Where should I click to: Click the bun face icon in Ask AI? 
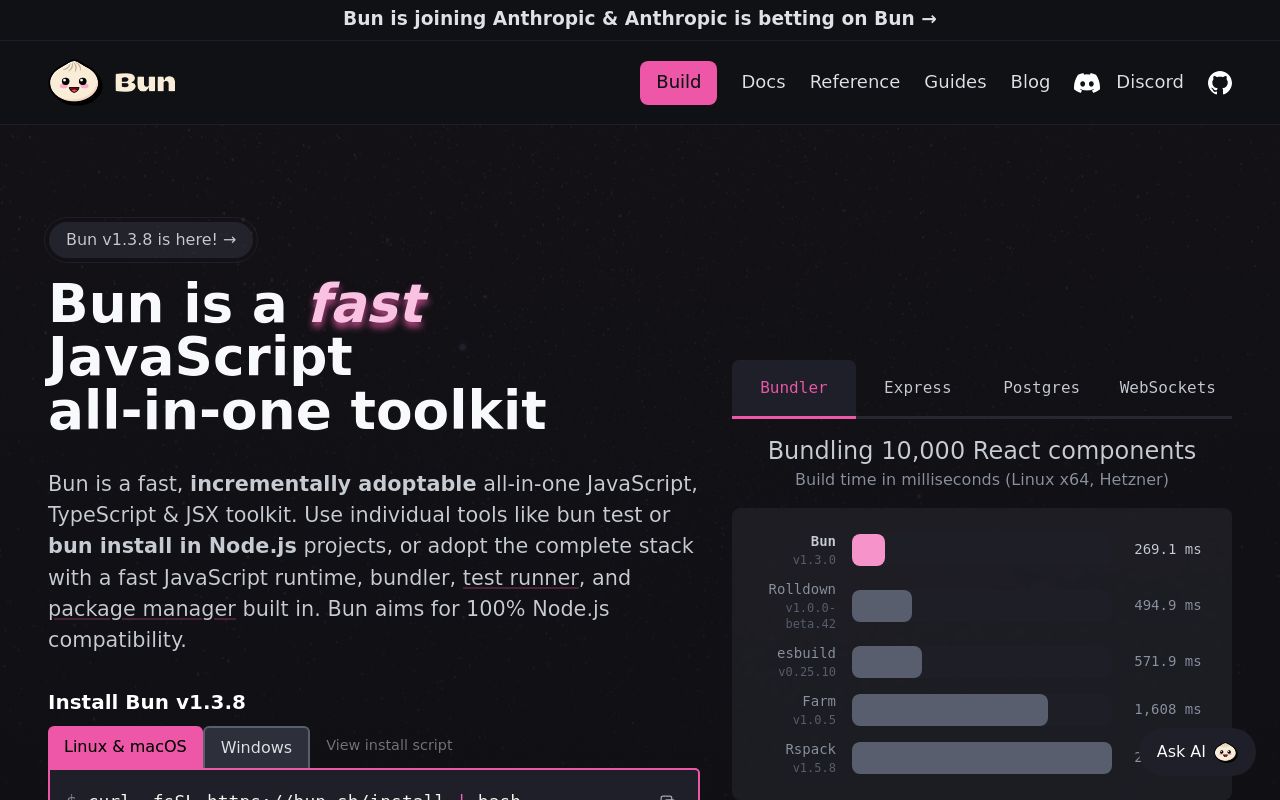click(1225, 752)
